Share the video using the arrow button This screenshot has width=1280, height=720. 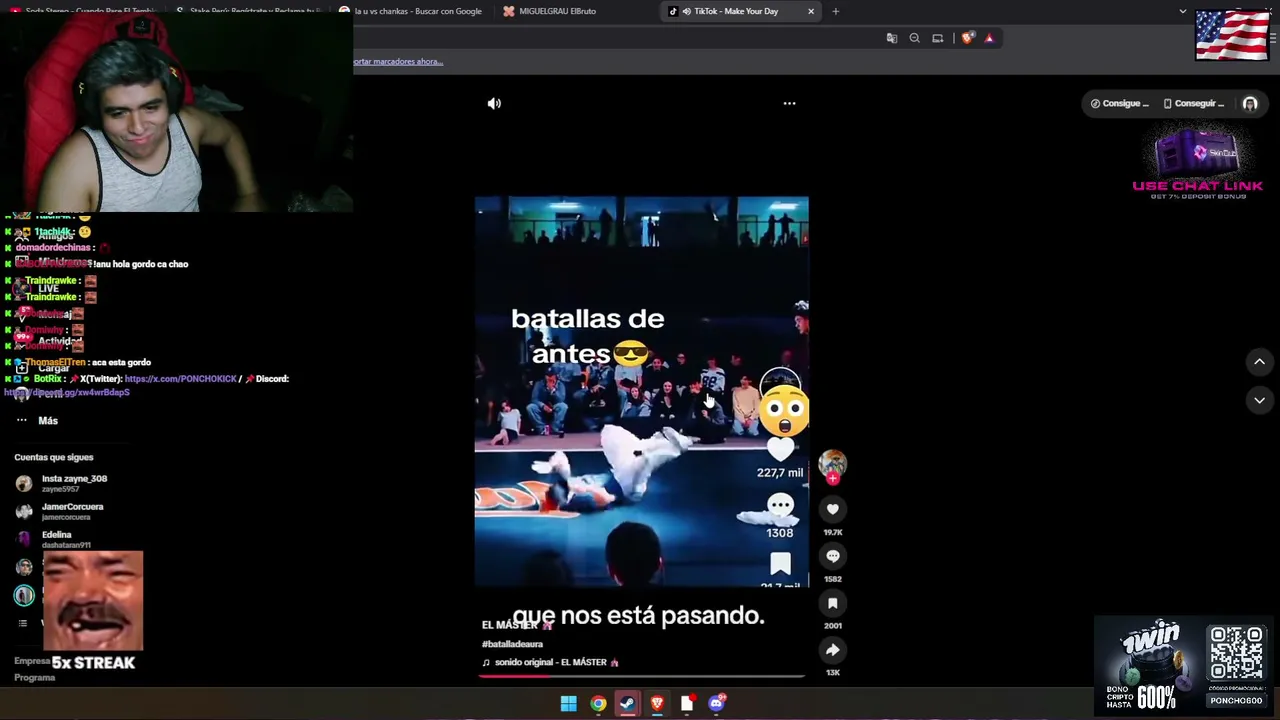[832, 650]
